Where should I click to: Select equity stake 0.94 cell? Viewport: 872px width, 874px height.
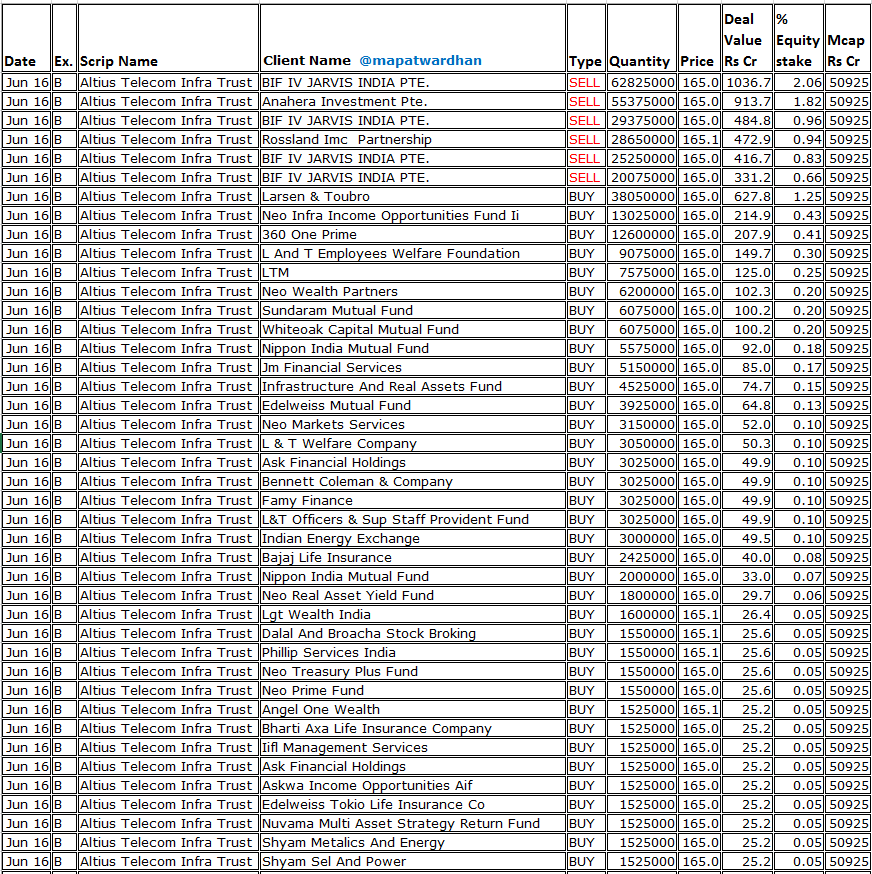[798, 139]
